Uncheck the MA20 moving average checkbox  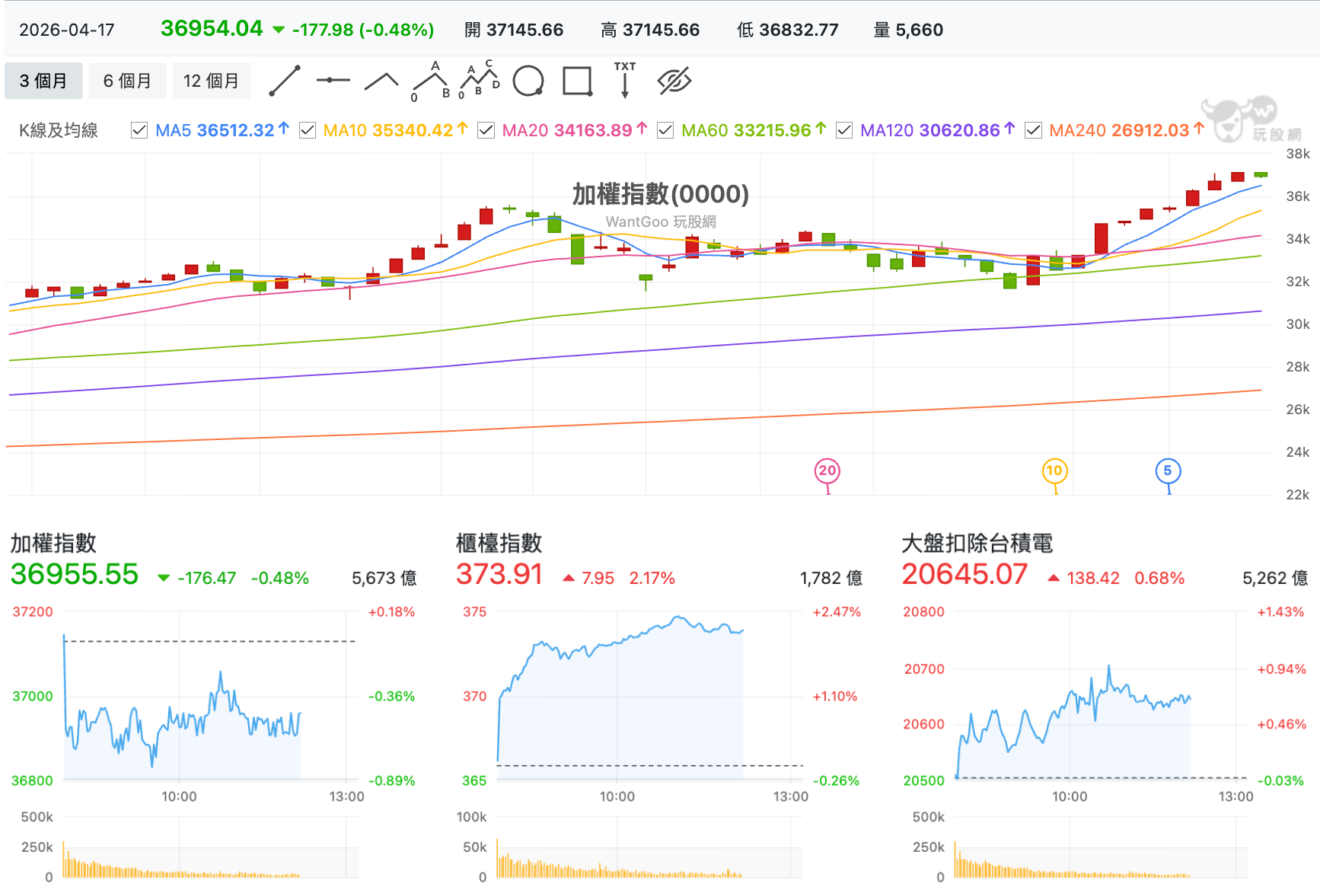tap(486, 131)
